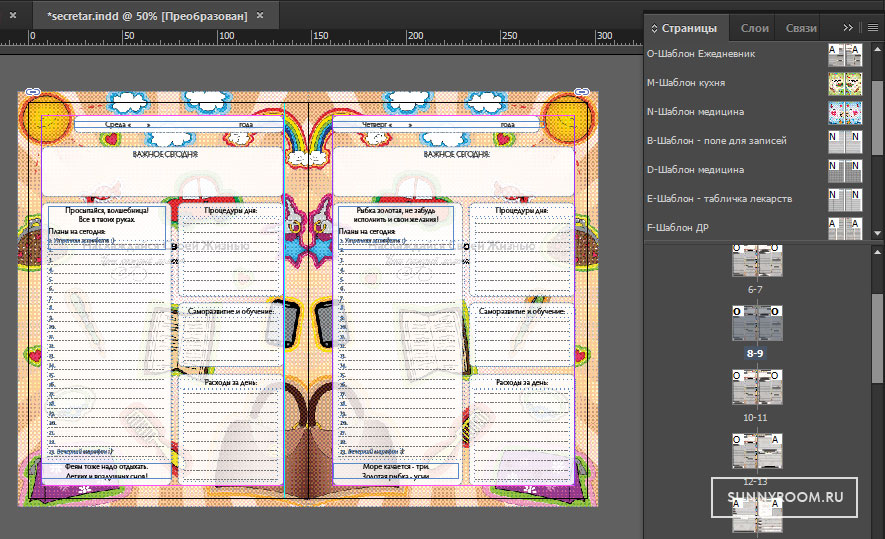Click Четверг date header field on right page
The width and height of the screenshot is (885, 539).
coord(437,124)
